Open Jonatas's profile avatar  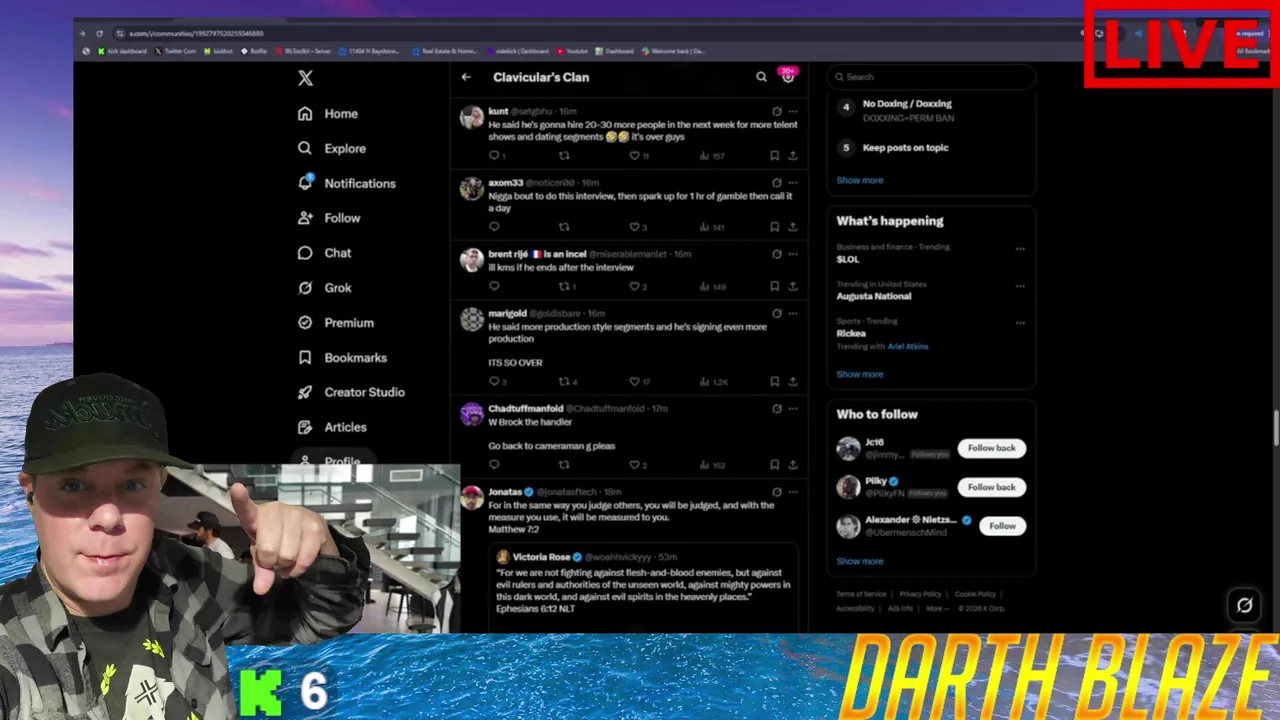coord(472,498)
